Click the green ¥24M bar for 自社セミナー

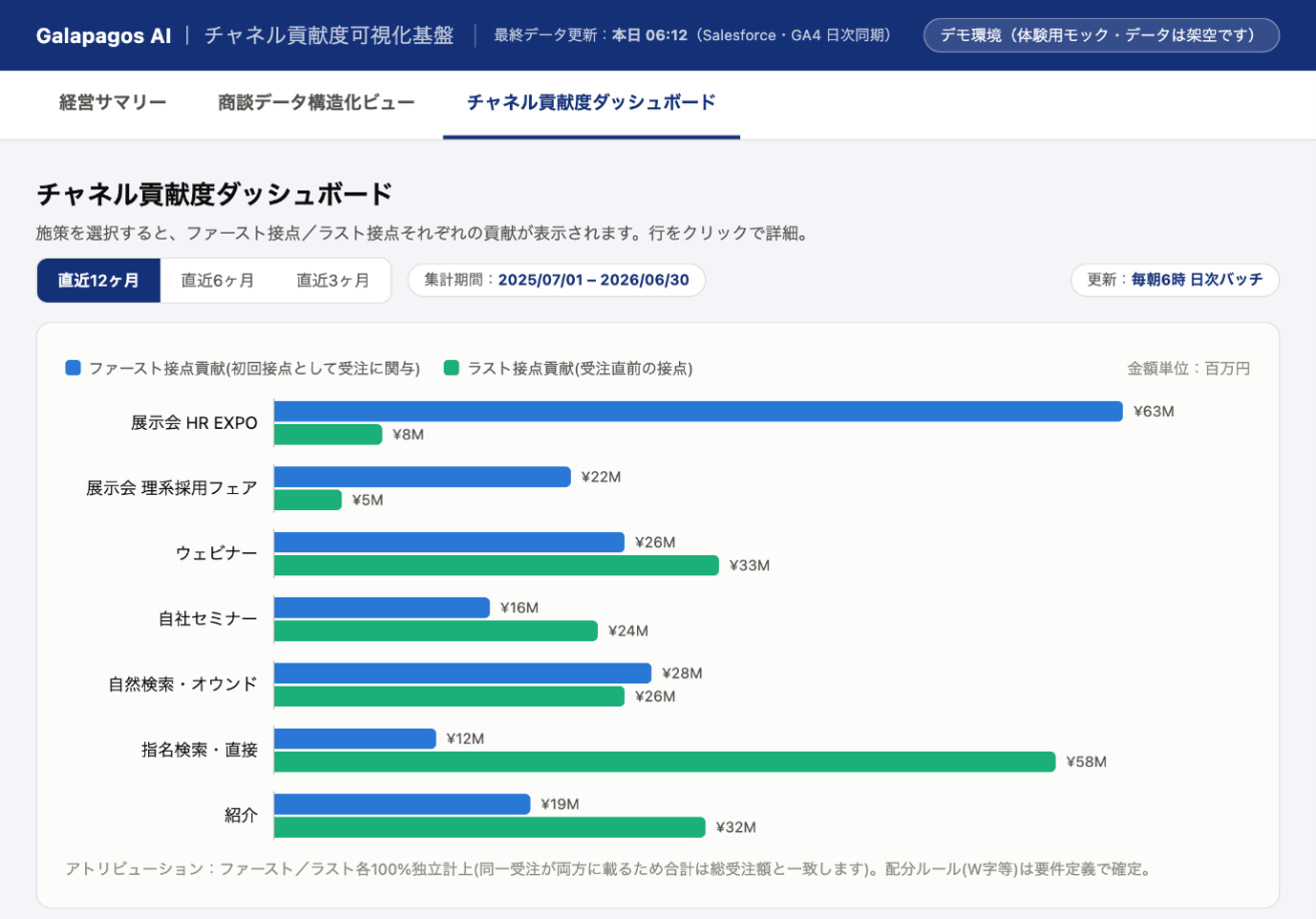click(435, 630)
